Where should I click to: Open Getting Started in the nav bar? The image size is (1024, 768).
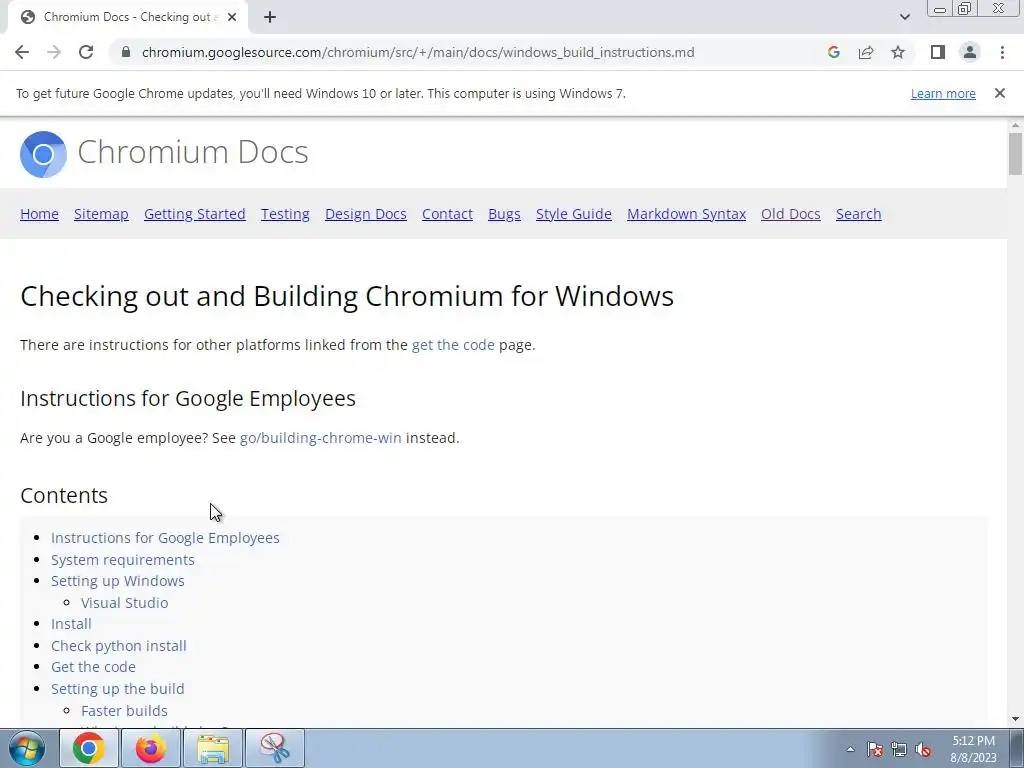(x=195, y=214)
